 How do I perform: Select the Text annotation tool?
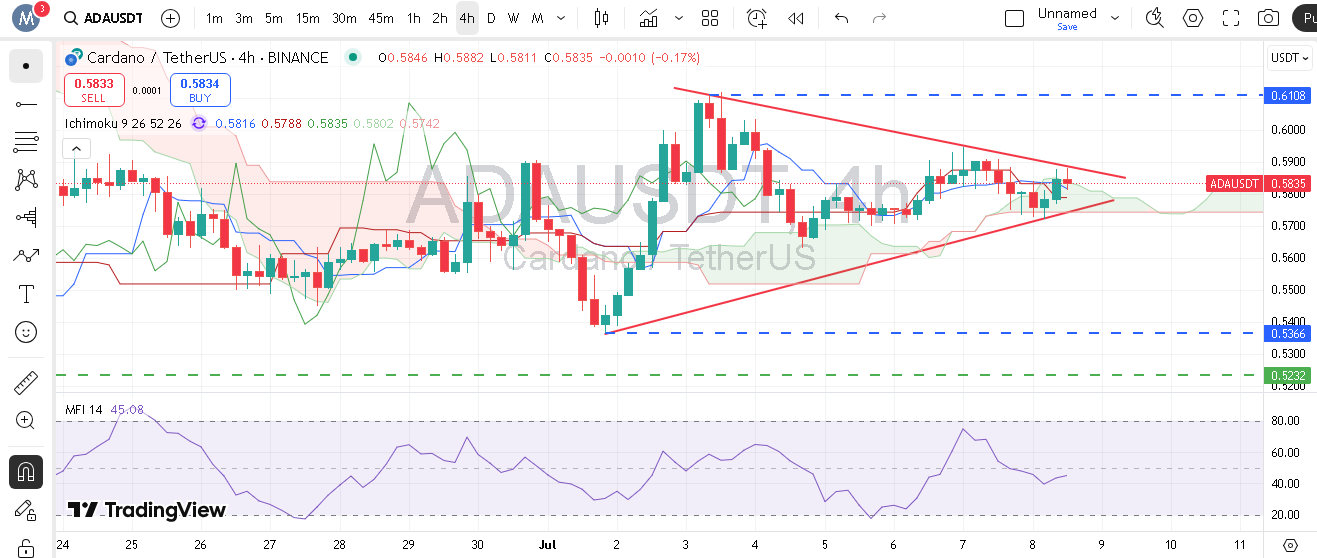click(x=26, y=293)
